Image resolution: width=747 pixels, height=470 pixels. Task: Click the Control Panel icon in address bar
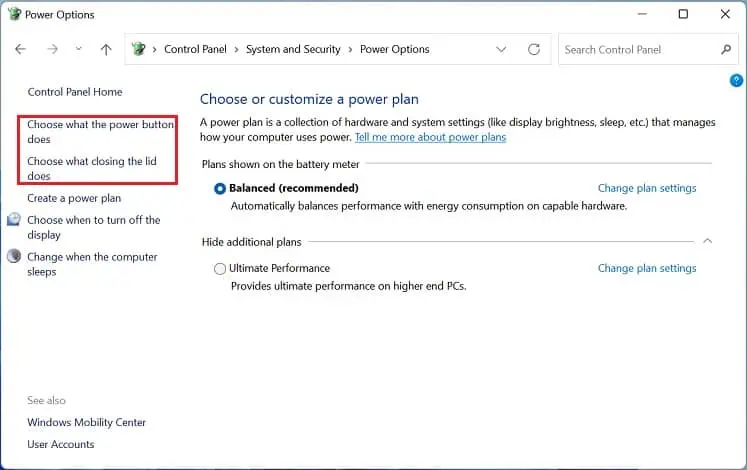[138, 49]
